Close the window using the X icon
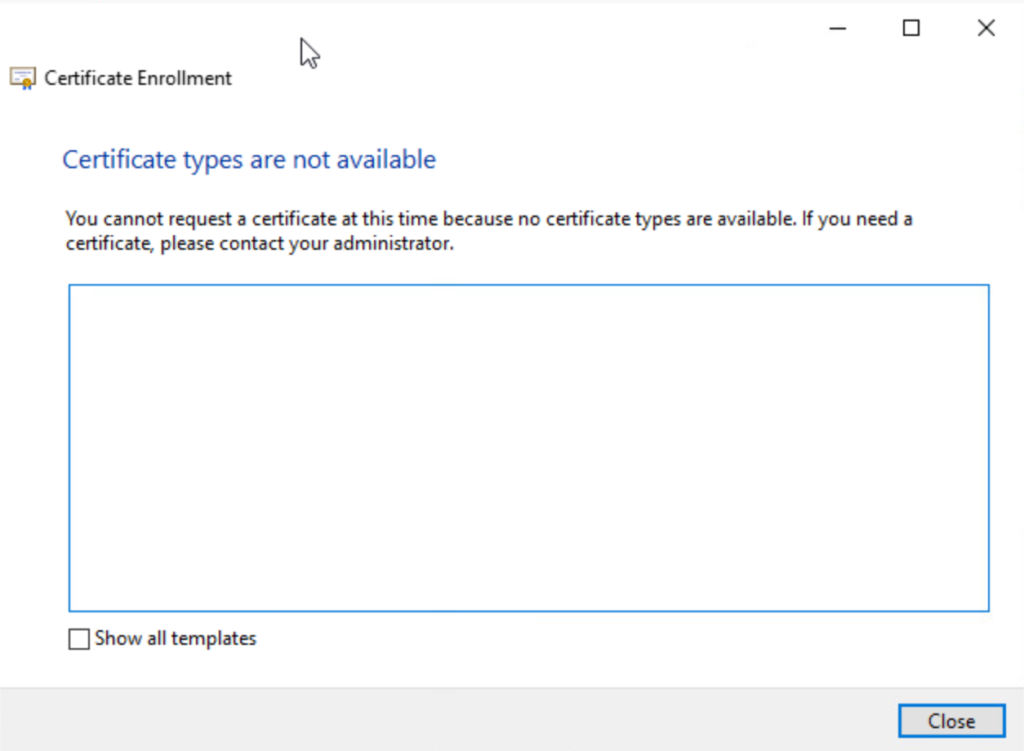The image size is (1024, 751). tap(985, 28)
